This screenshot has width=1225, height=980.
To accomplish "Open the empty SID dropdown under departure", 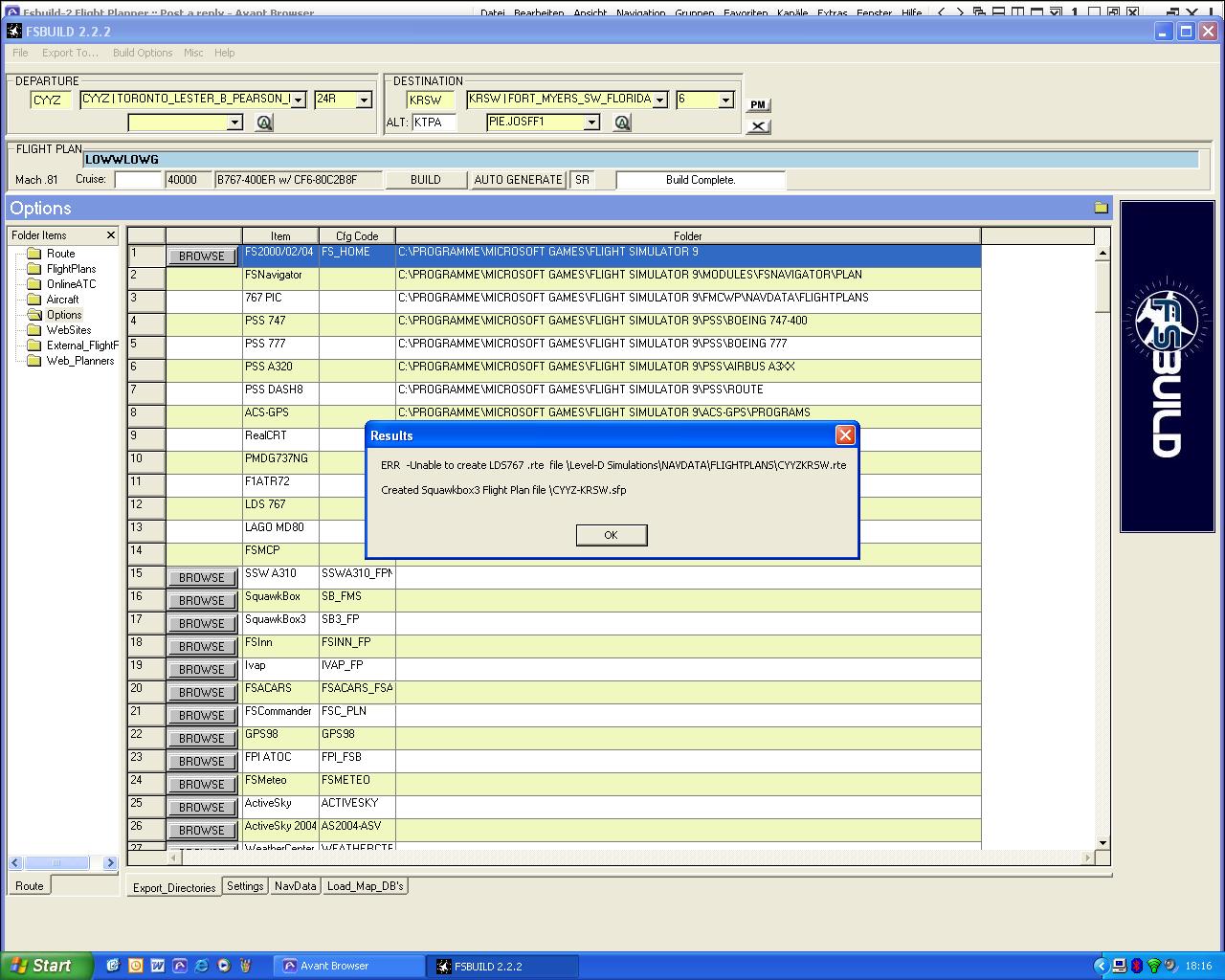I will (234, 122).
